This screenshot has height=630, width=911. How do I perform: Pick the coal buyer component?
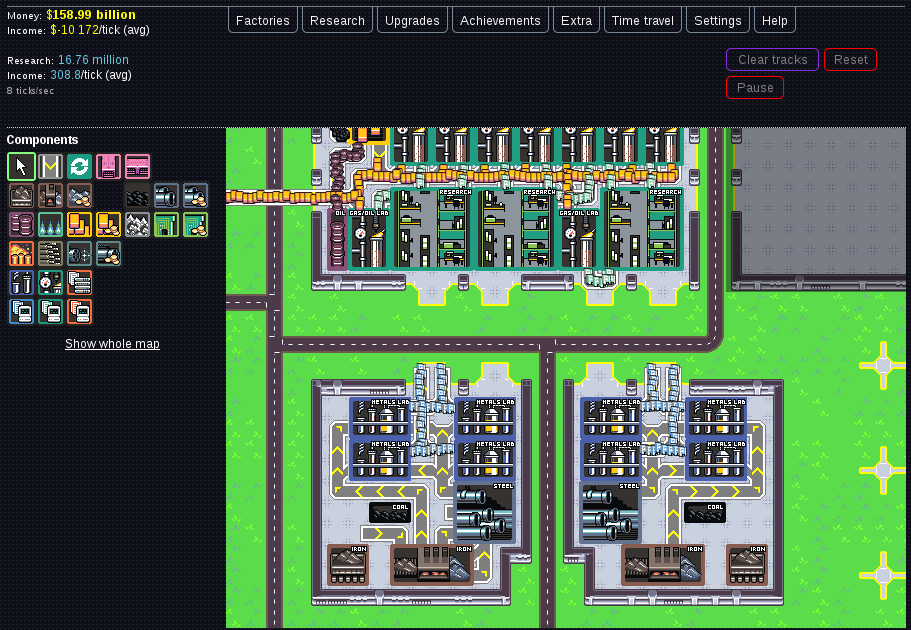(138, 196)
